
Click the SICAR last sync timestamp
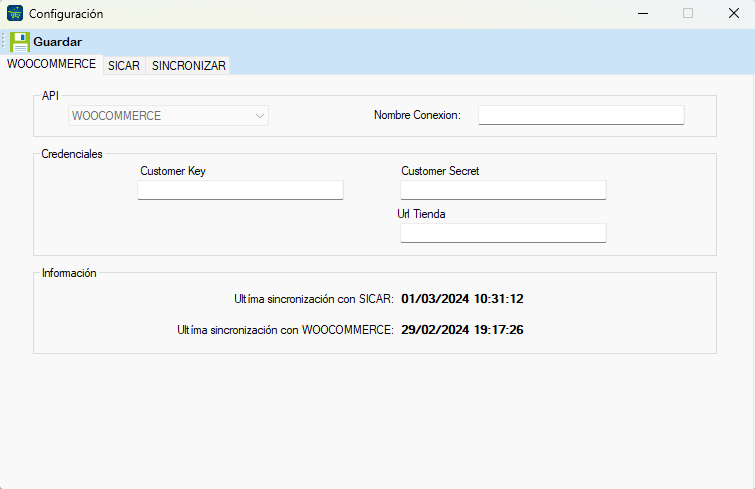(462, 298)
